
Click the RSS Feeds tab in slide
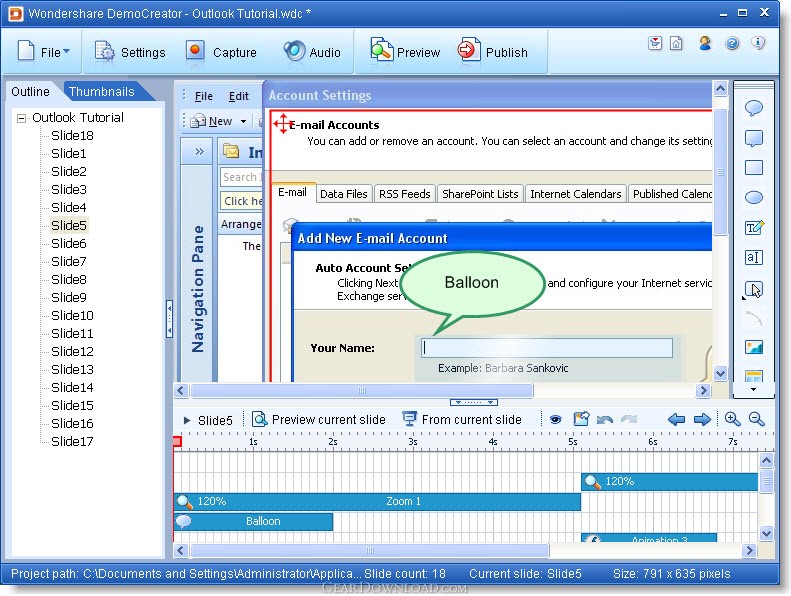click(x=405, y=194)
